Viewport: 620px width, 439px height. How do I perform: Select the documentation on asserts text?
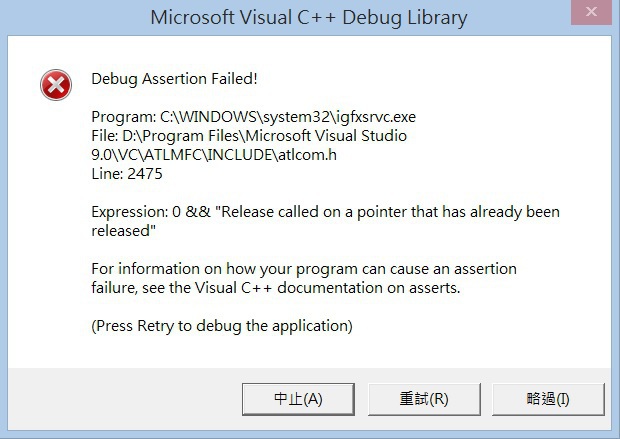(369, 288)
